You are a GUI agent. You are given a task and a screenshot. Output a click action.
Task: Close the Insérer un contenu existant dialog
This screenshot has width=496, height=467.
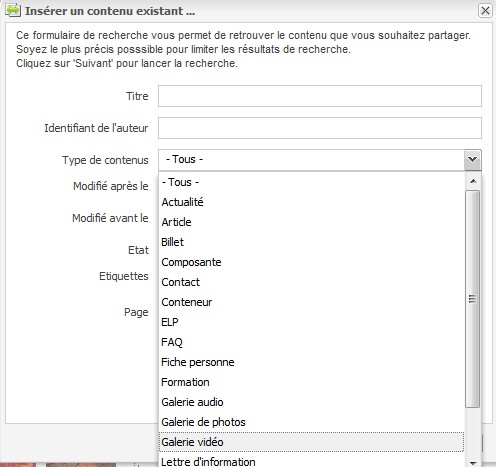tap(485, 10)
